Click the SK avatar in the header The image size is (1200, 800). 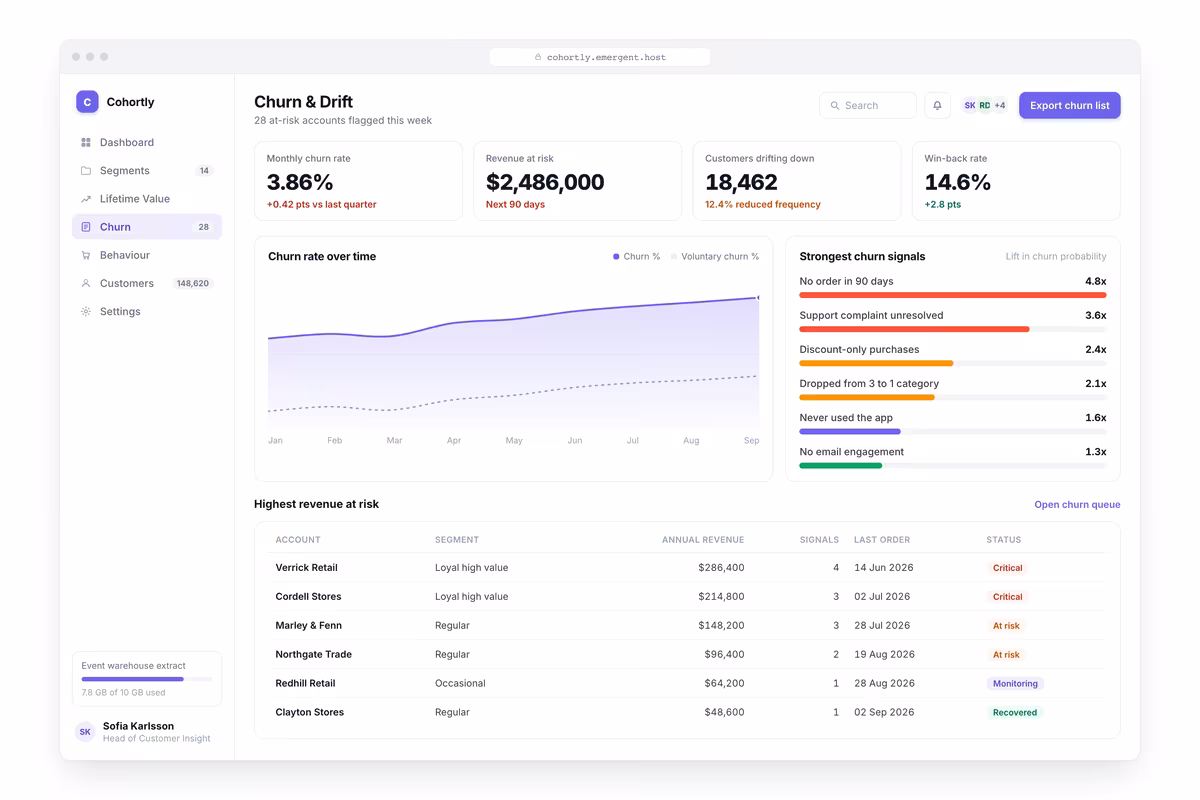970,105
